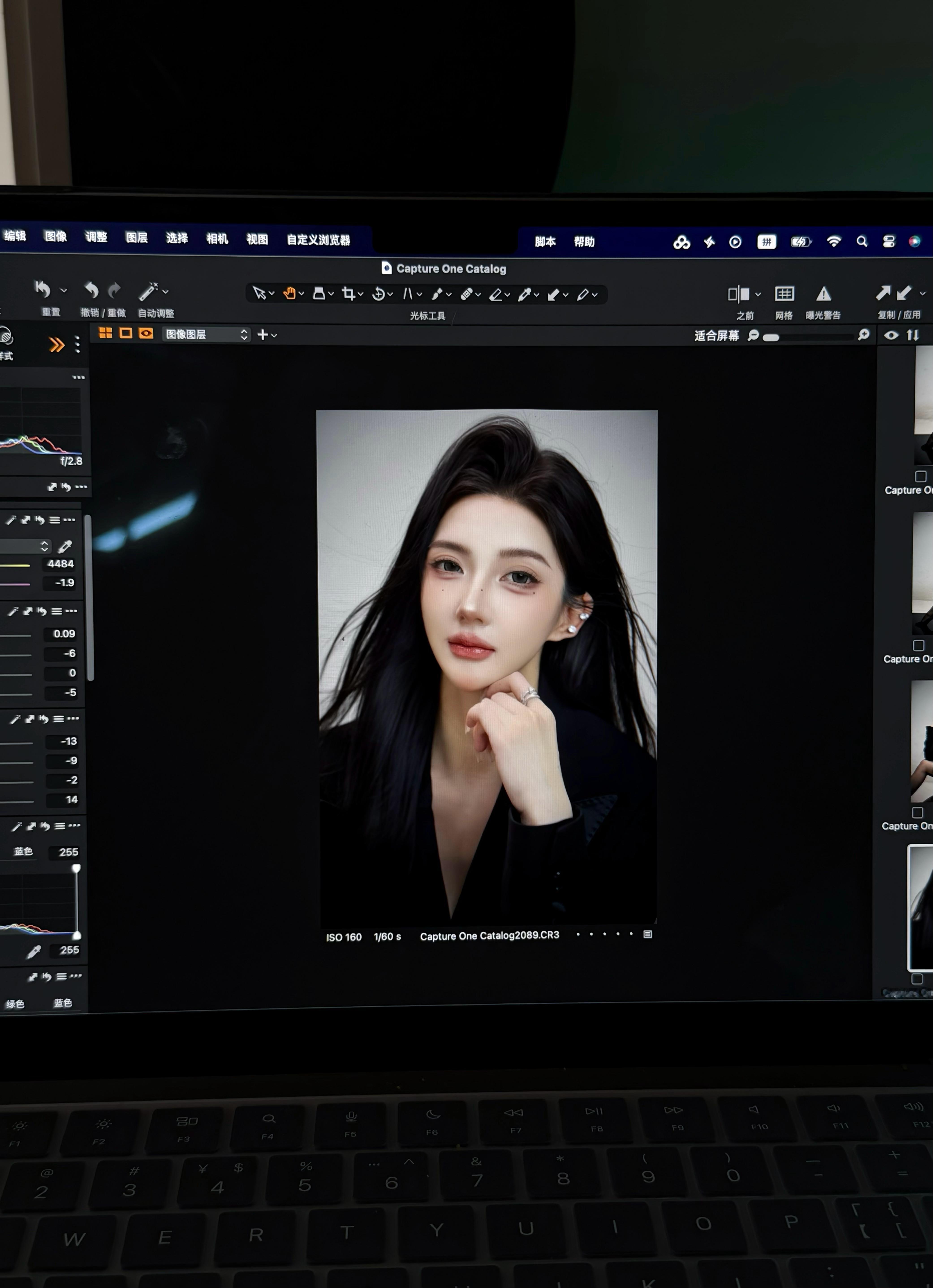Click the Copy adjustments up-arrow icon
The image size is (933, 1288).
883,293
